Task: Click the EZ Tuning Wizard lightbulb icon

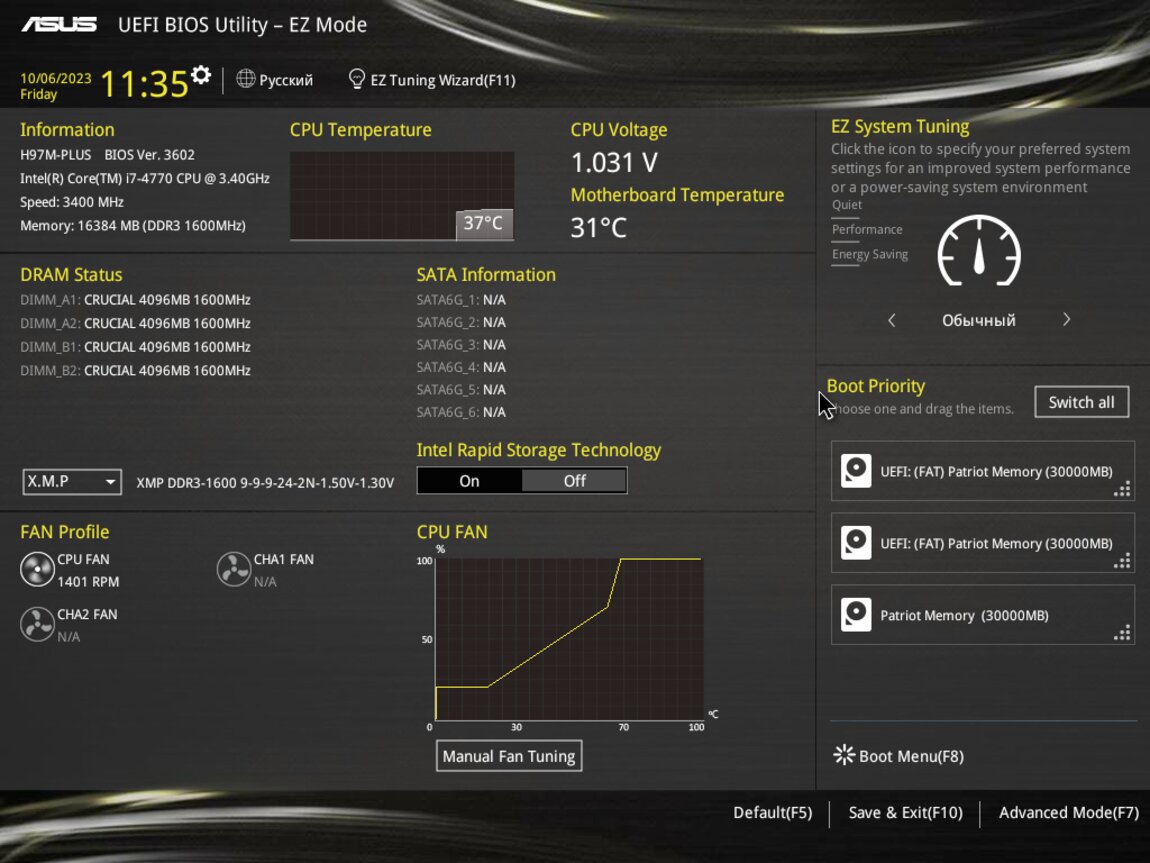Action: point(356,79)
